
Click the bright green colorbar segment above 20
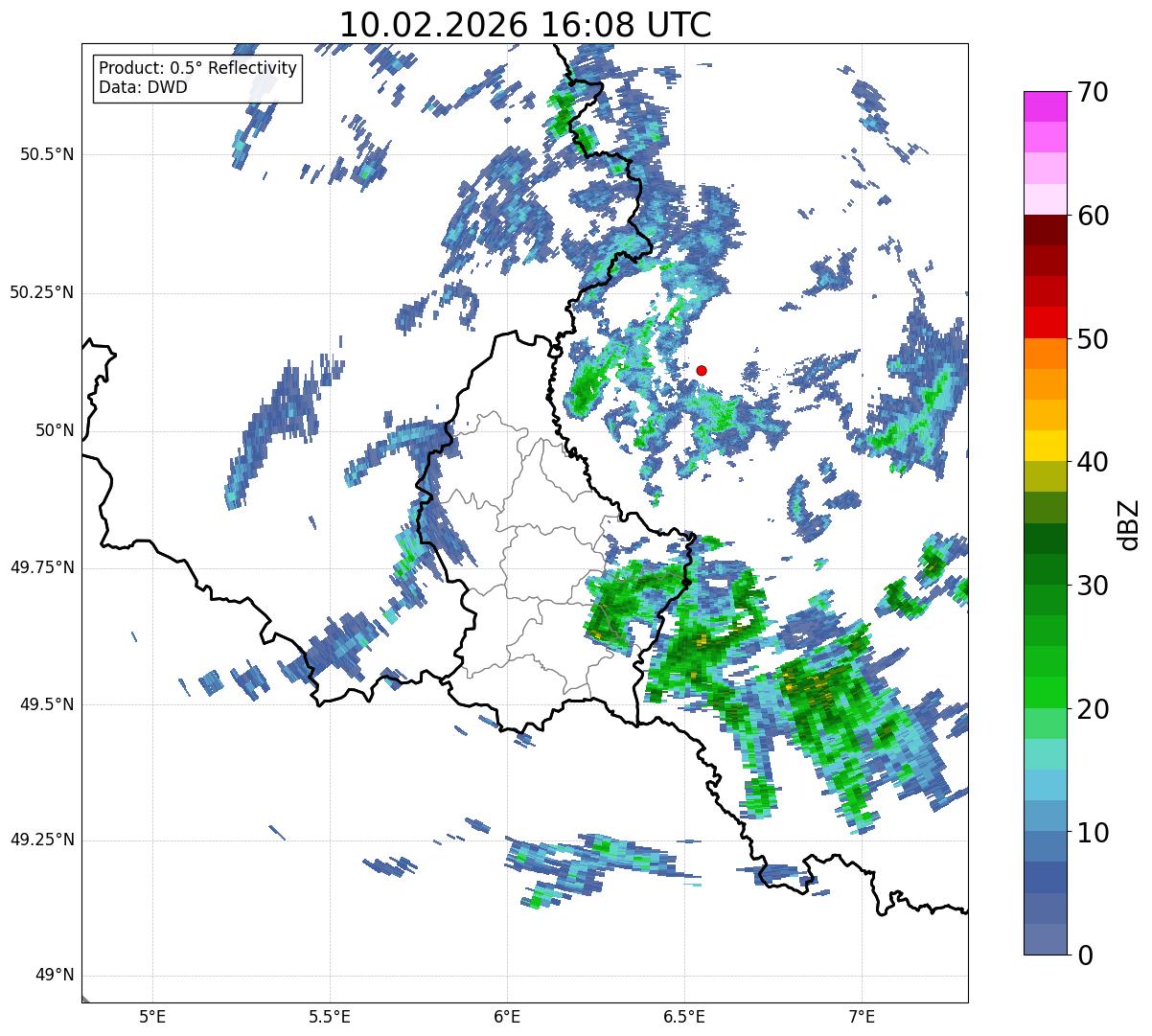coord(1046,693)
